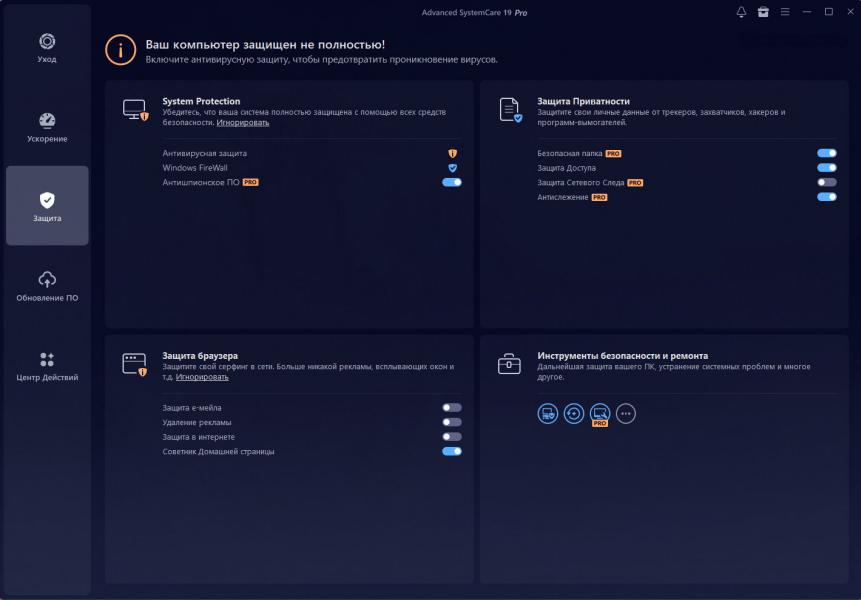This screenshot has height=600, width=861.
Task: Open the Обновление ПО section
Action: (x=47, y=286)
